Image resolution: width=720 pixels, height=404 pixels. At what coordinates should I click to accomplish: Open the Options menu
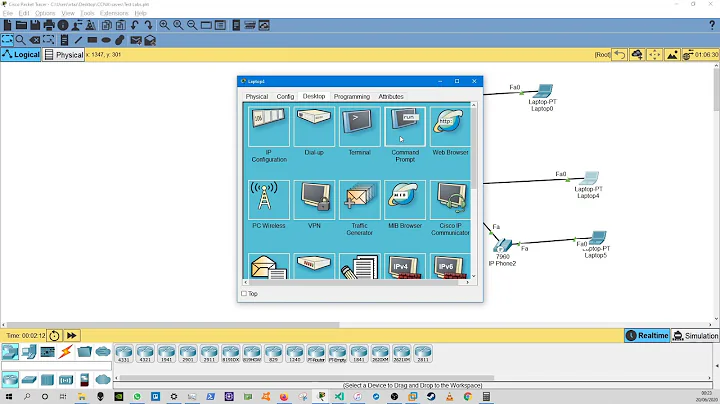pyautogui.click(x=45, y=13)
